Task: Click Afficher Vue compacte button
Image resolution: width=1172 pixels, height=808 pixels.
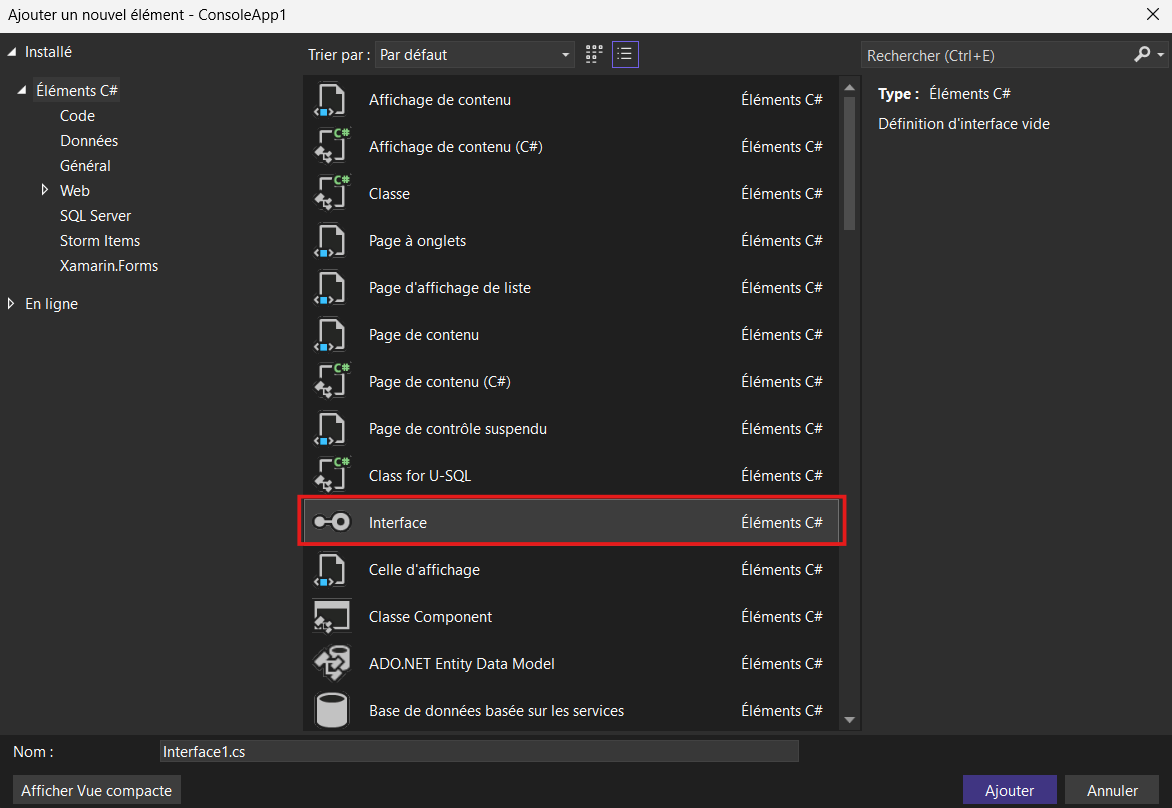Action: click(96, 790)
